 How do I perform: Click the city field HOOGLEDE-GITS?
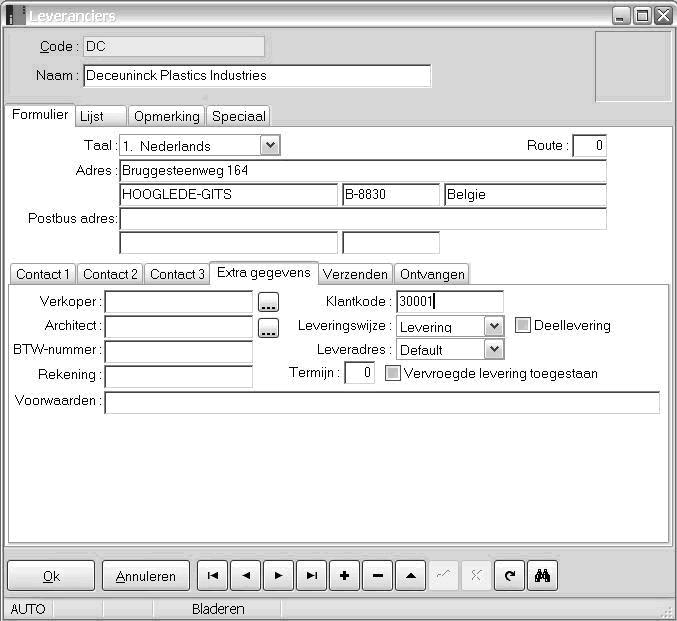coord(228,195)
